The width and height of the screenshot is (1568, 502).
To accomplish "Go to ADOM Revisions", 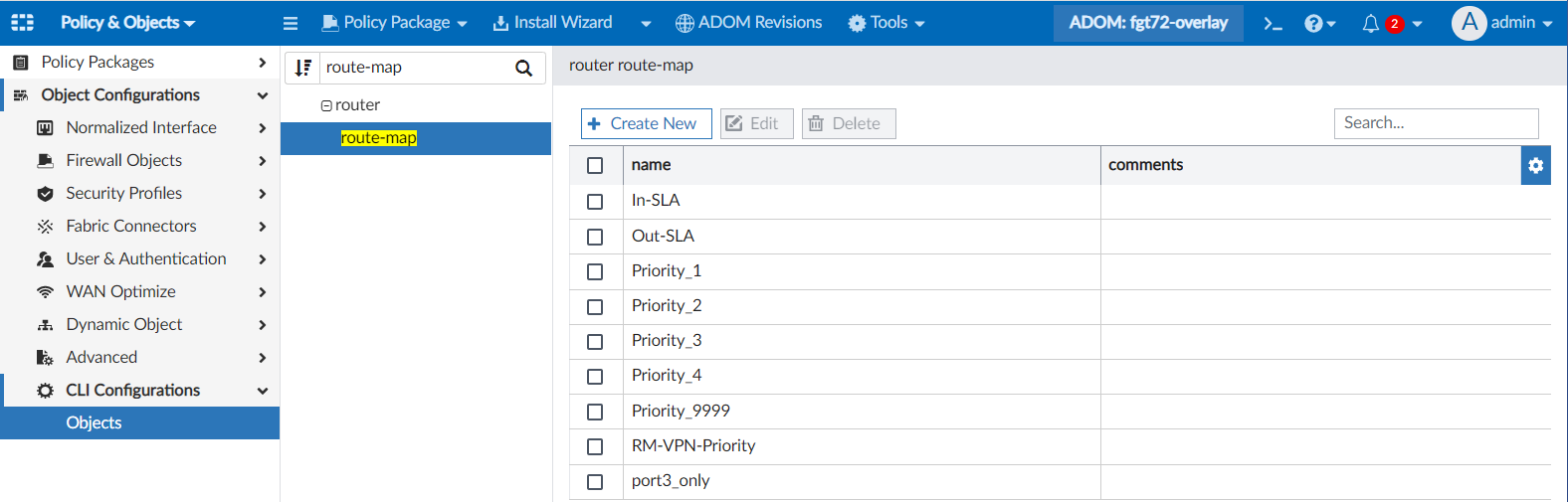I will 749,23.
